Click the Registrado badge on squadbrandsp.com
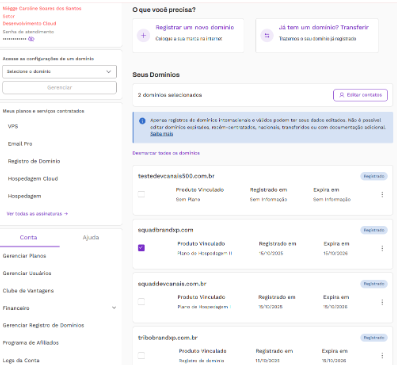 click(x=374, y=230)
